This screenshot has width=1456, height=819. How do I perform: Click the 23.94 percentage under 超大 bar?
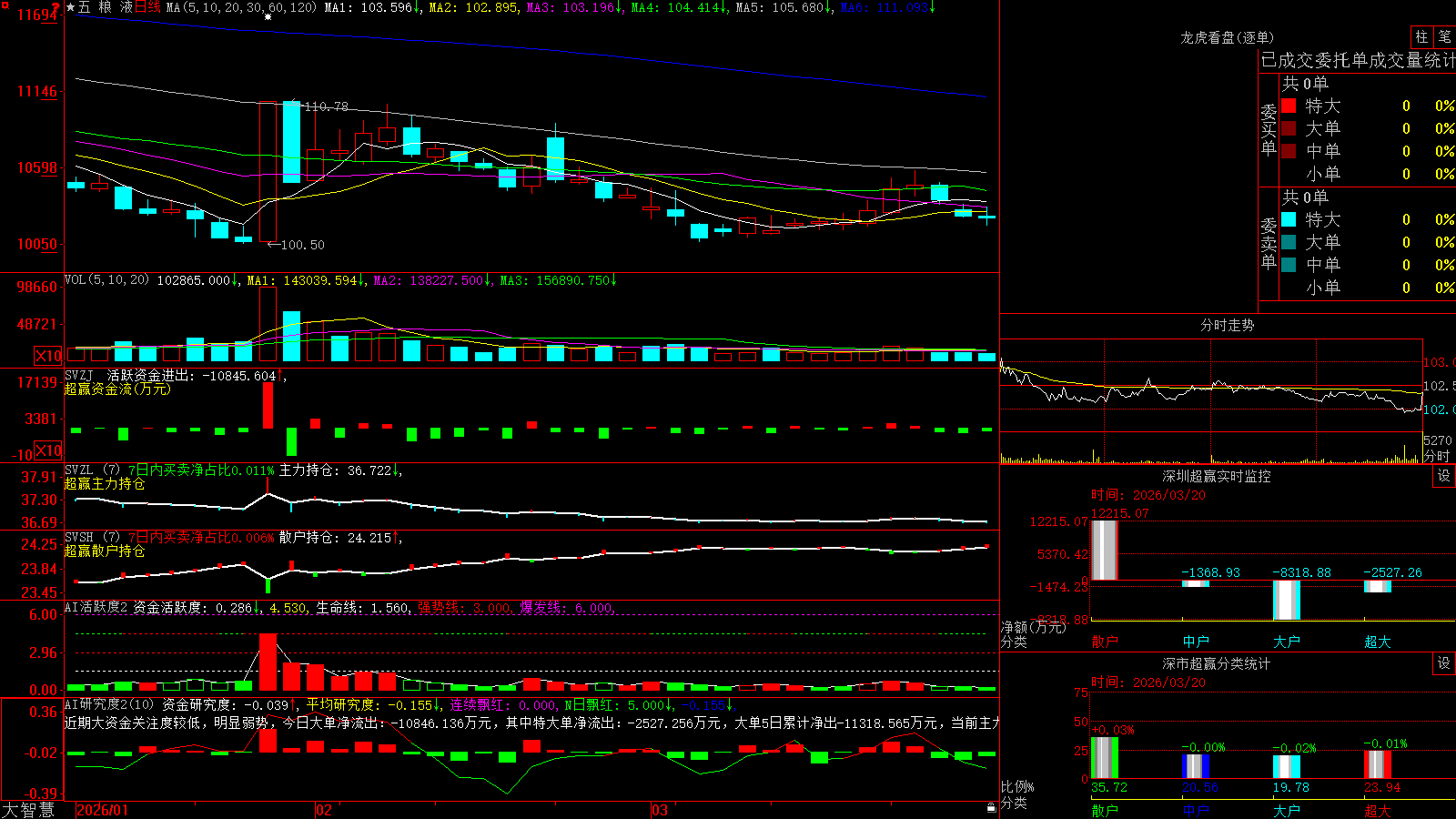1382,787
